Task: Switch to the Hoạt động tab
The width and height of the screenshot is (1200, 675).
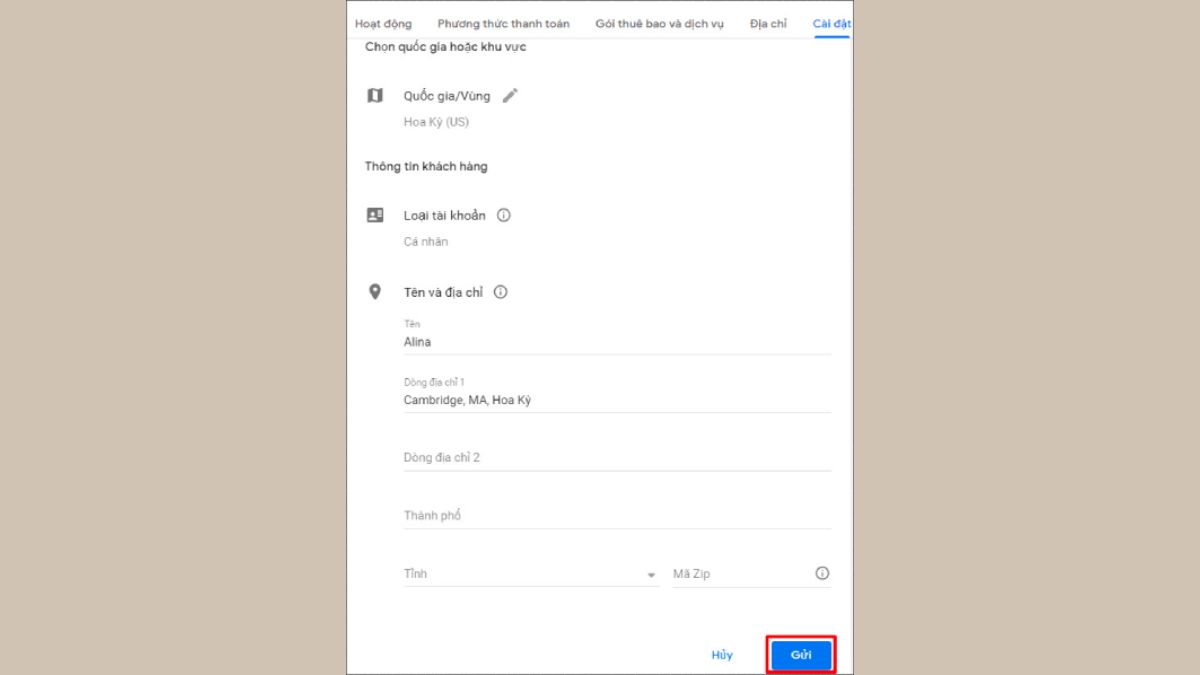Action: point(383,24)
